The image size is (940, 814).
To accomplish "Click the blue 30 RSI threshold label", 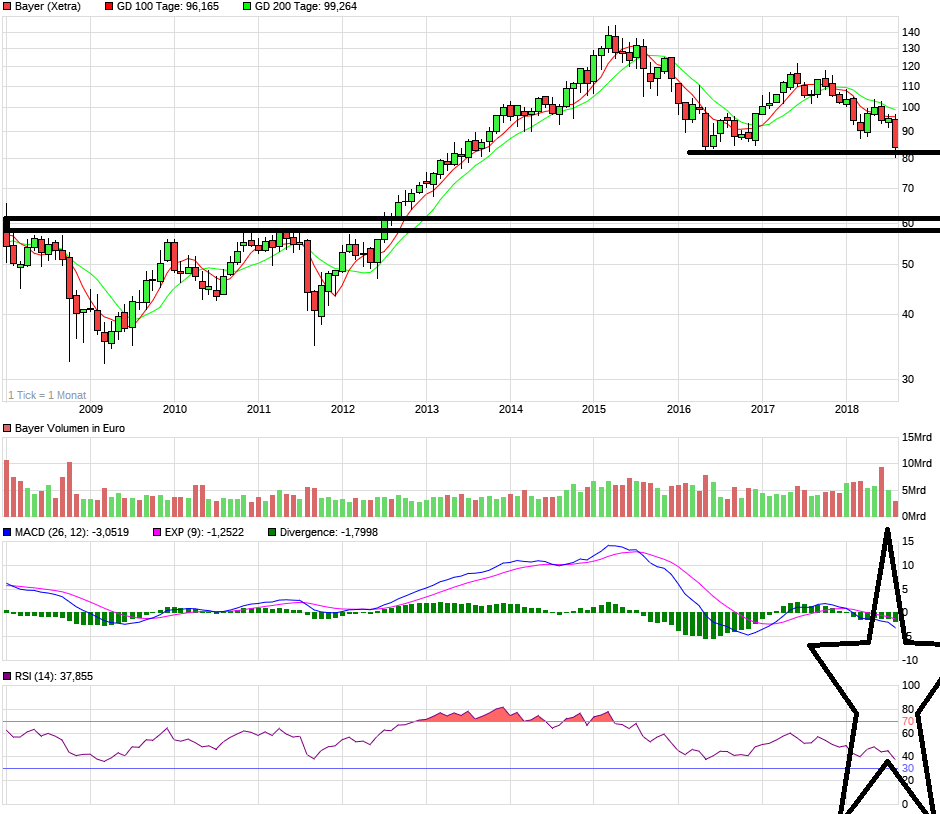I will pyautogui.click(x=908, y=768).
